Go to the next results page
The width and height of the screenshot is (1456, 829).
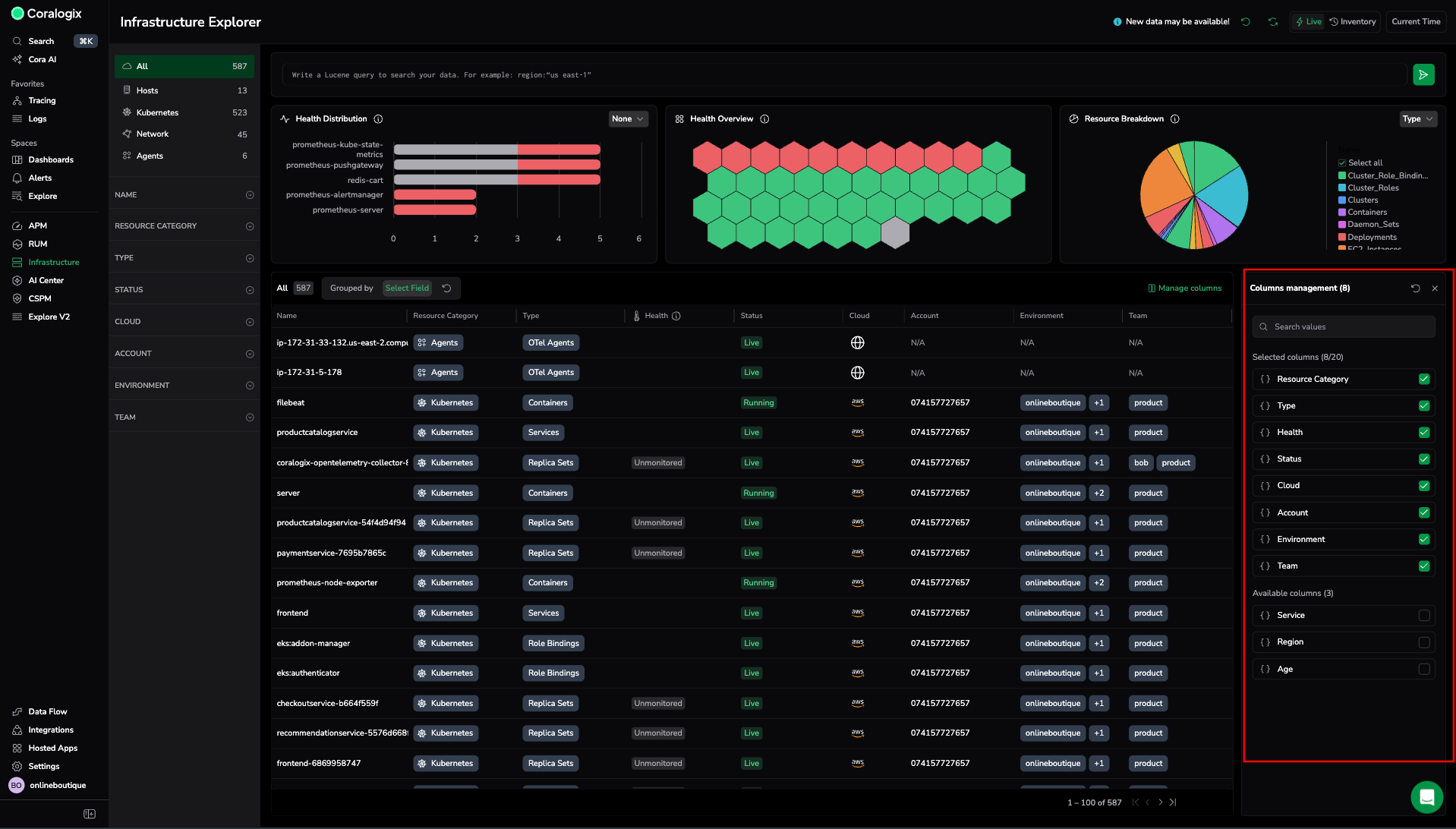point(1160,802)
